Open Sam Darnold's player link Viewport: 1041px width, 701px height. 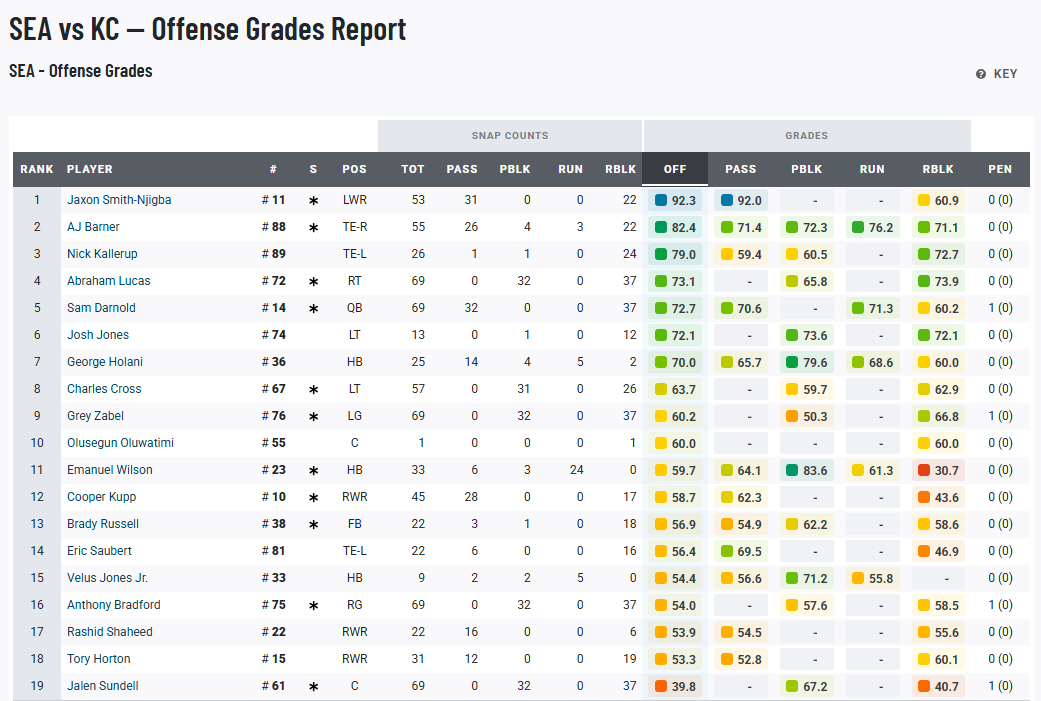(x=101, y=308)
